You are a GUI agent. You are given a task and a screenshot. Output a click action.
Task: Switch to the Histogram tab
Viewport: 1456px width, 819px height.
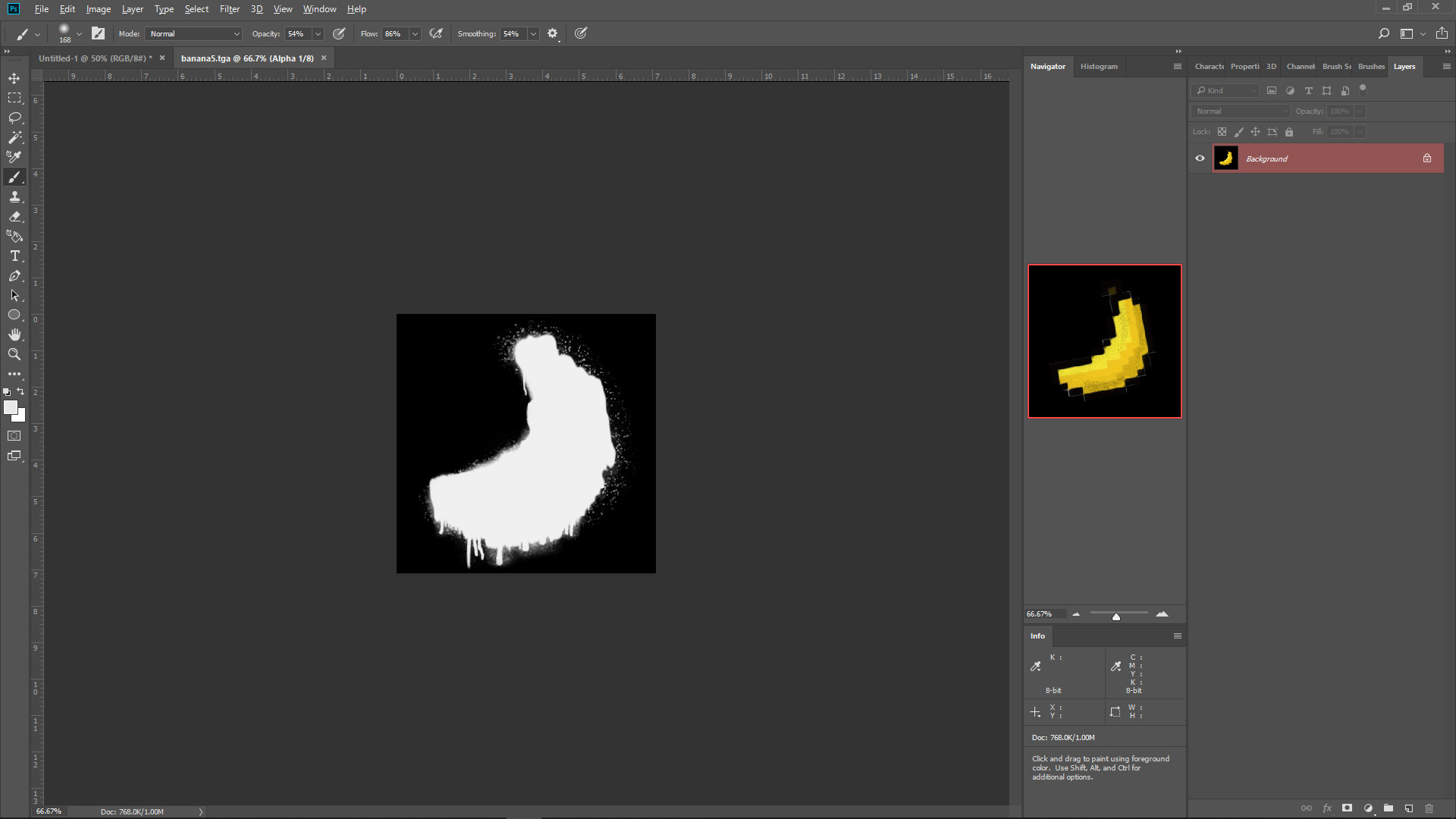(x=1099, y=66)
